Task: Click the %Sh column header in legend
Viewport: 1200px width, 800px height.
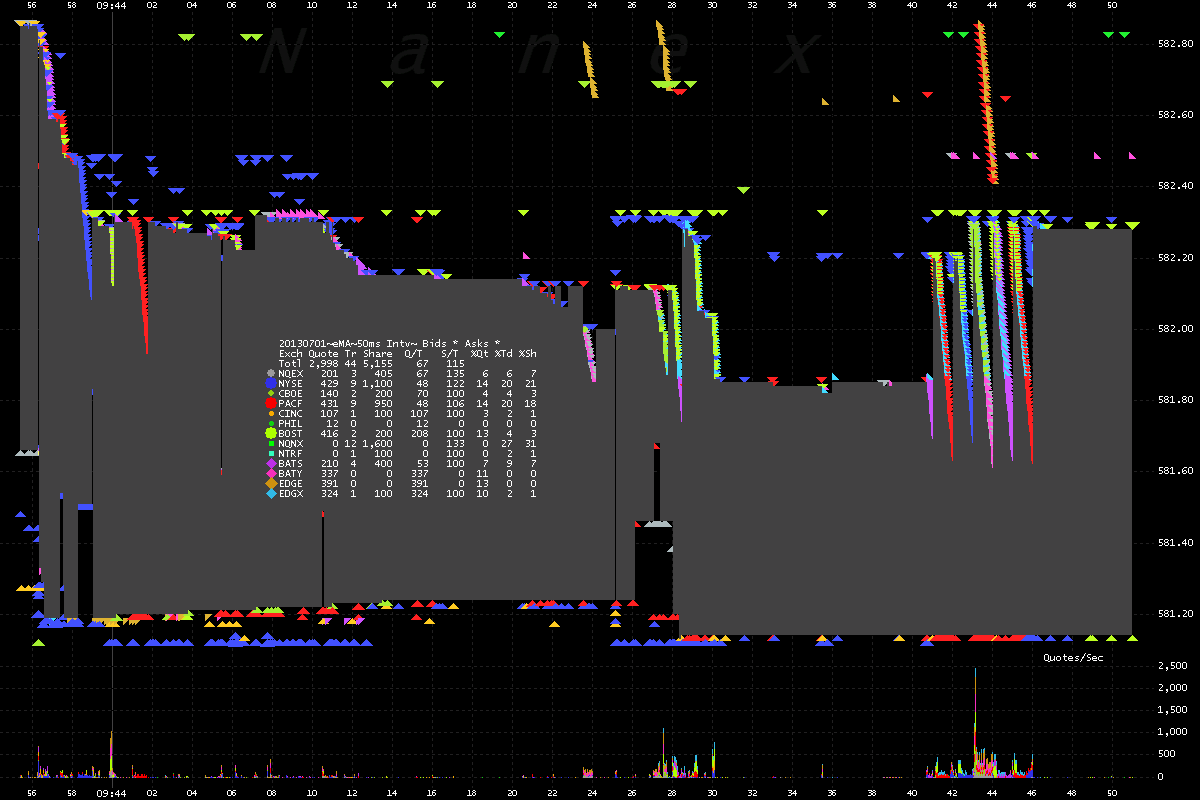Action: pyautogui.click(x=527, y=353)
